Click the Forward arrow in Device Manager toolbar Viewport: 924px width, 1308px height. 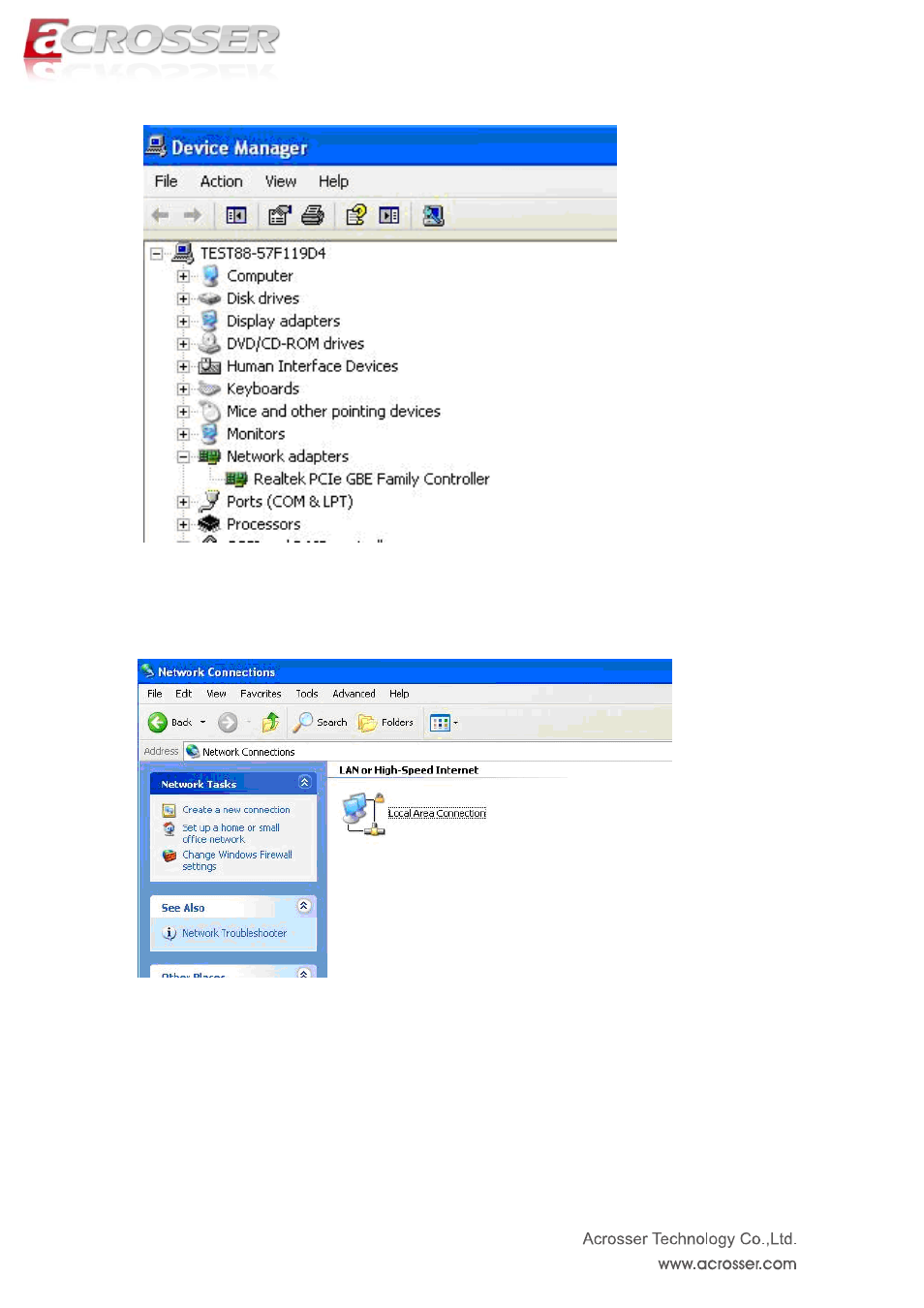(193, 215)
